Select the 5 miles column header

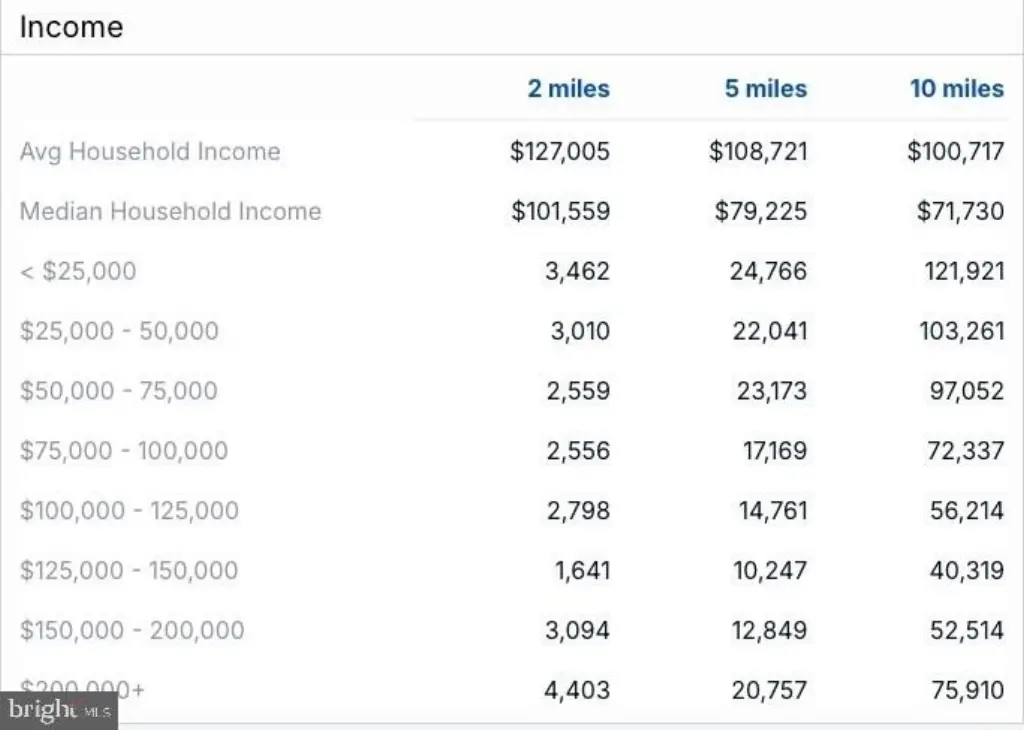(765, 89)
